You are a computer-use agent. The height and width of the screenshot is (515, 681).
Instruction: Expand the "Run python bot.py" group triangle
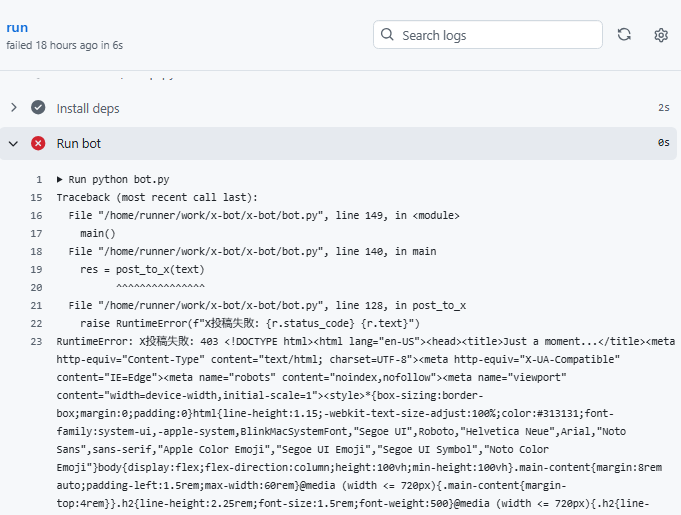[60, 180]
